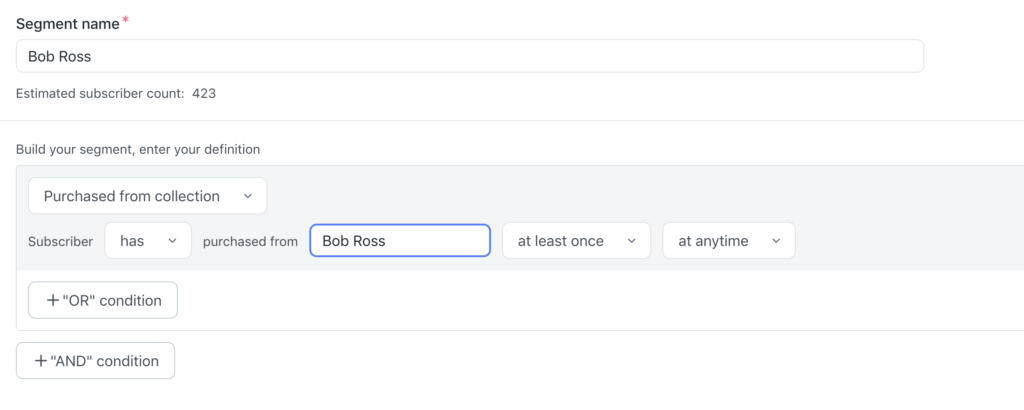
Task: Click the chevron arrow beside "at least once"
Action: coord(631,241)
